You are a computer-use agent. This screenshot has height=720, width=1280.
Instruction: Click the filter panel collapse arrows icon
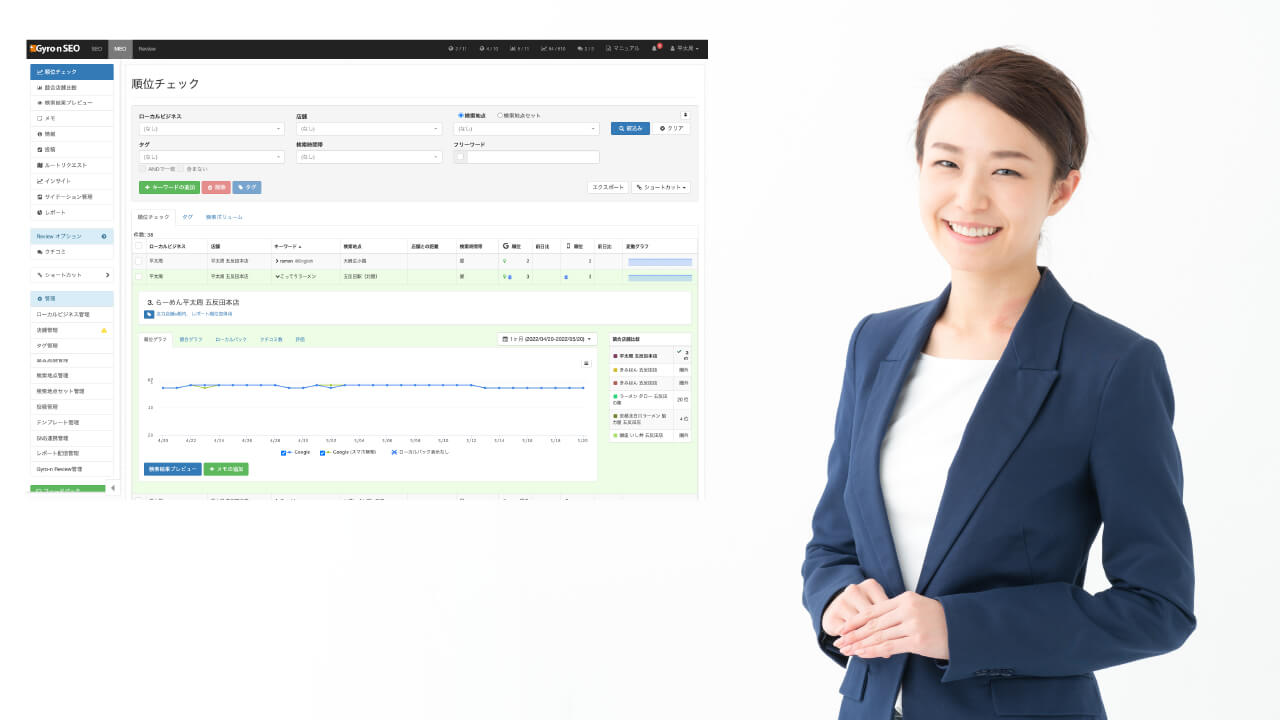pyautogui.click(x=685, y=115)
